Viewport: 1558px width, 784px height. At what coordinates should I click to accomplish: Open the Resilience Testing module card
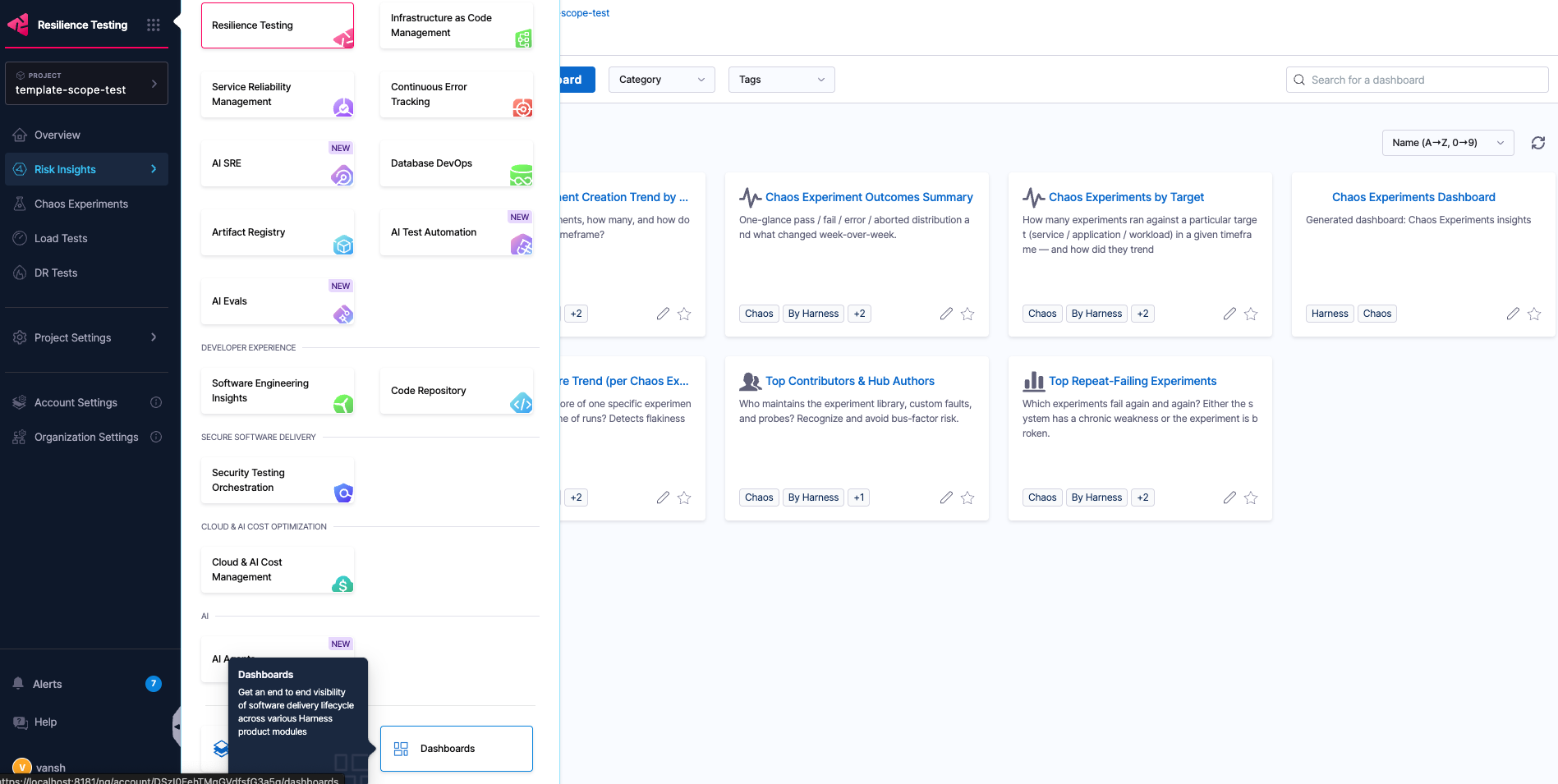coord(278,25)
